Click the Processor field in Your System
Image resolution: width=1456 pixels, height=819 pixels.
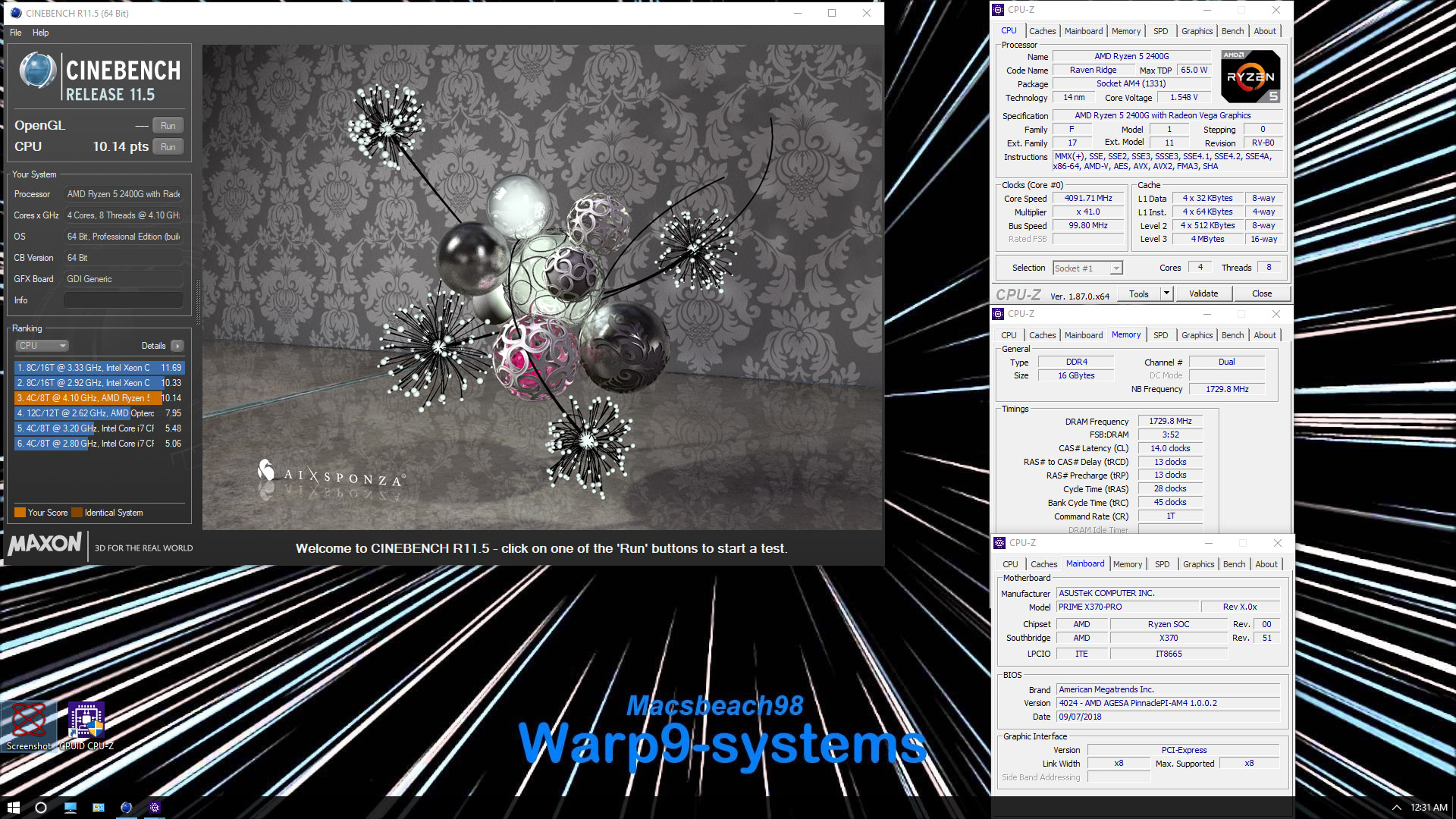coord(124,194)
